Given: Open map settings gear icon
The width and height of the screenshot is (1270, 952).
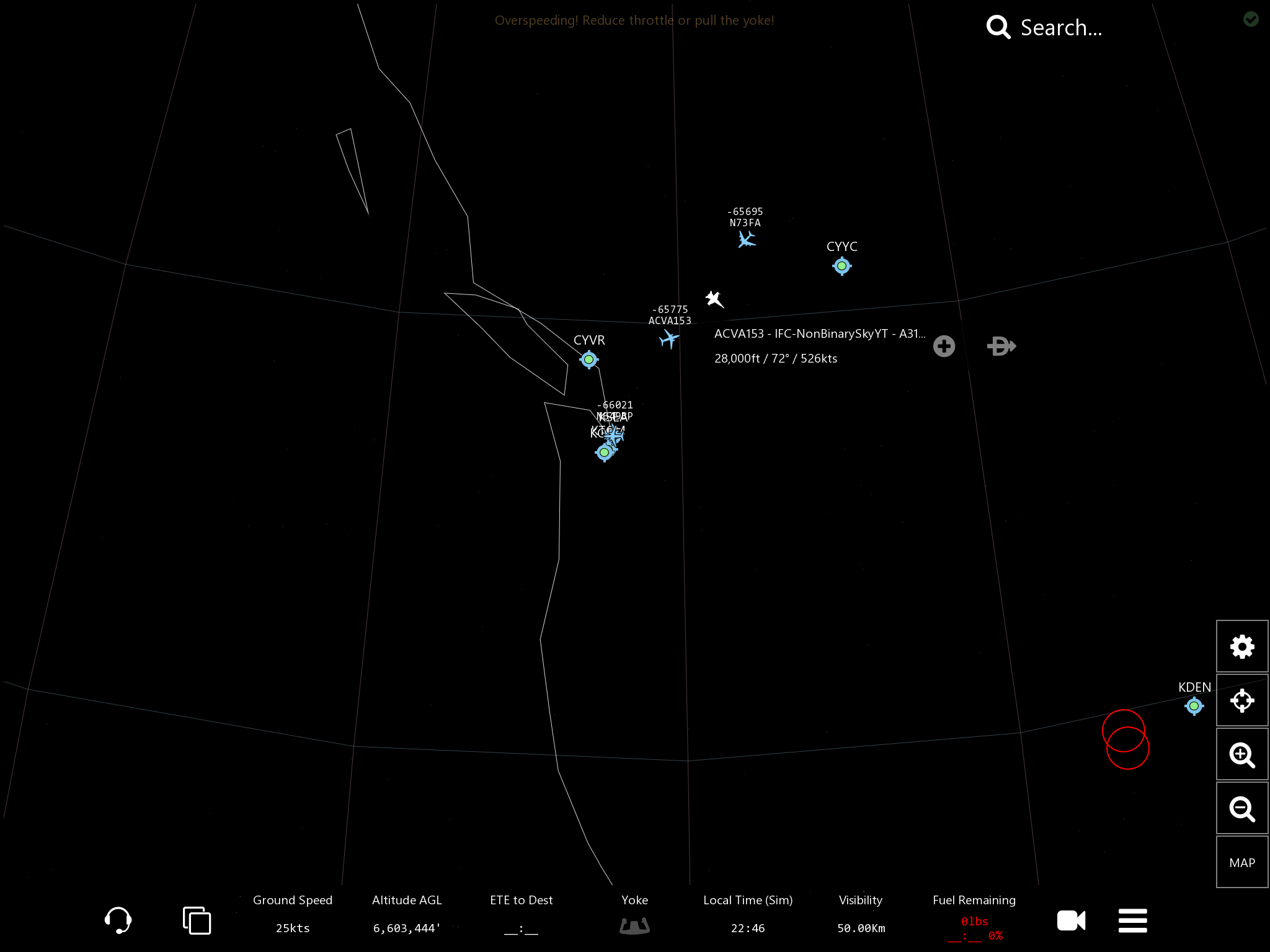Looking at the screenshot, I should point(1241,646).
